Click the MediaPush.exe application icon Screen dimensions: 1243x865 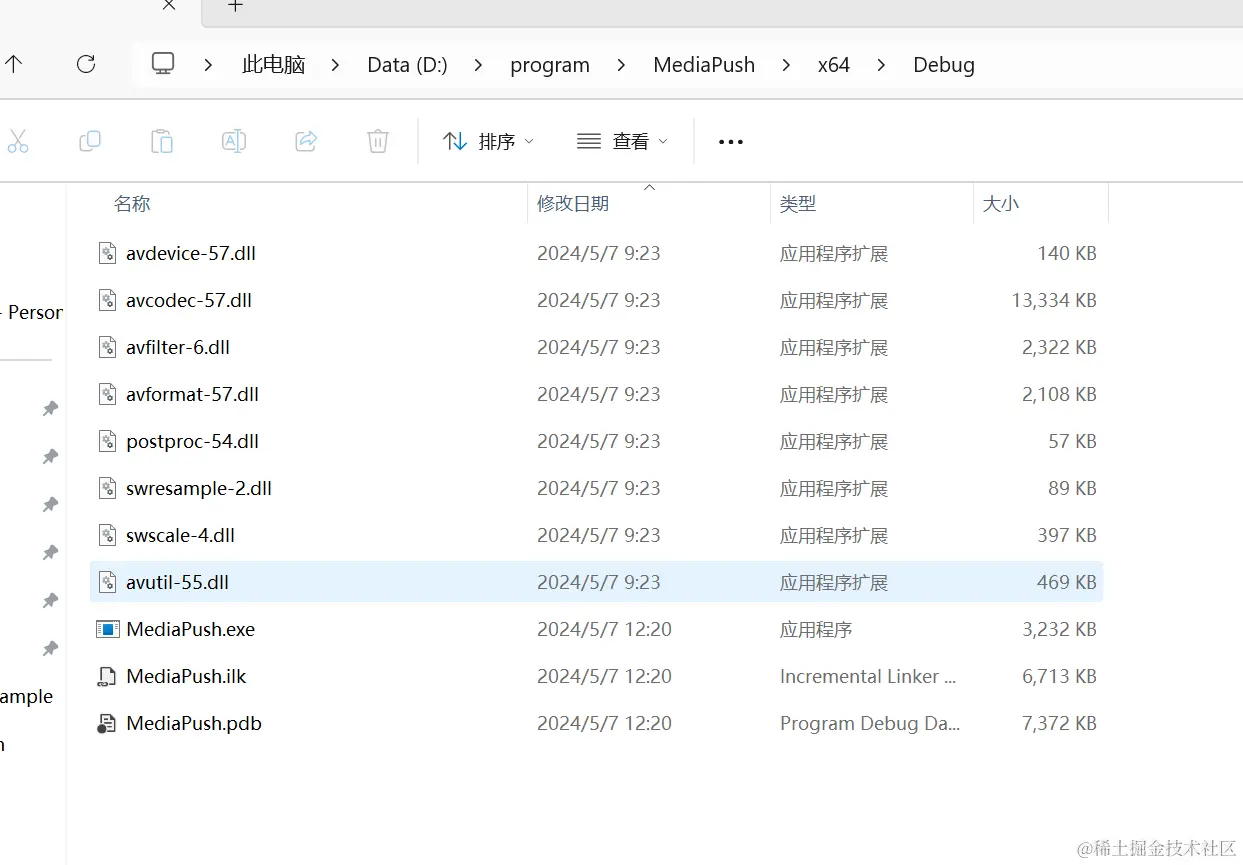tap(107, 629)
